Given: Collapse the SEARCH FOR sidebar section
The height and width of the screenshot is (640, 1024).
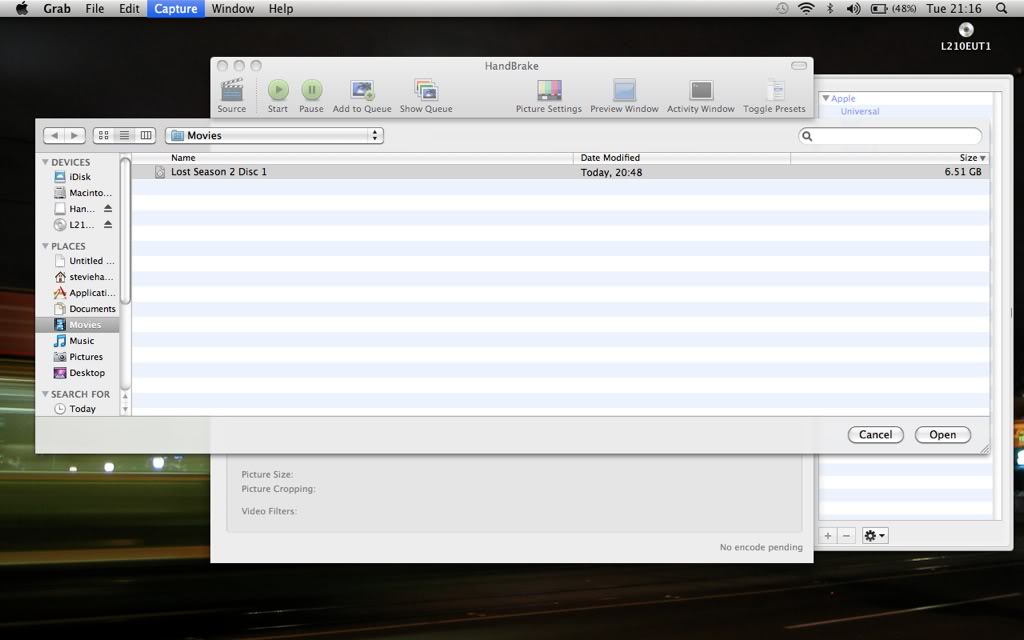Looking at the screenshot, I should coord(45,394).
